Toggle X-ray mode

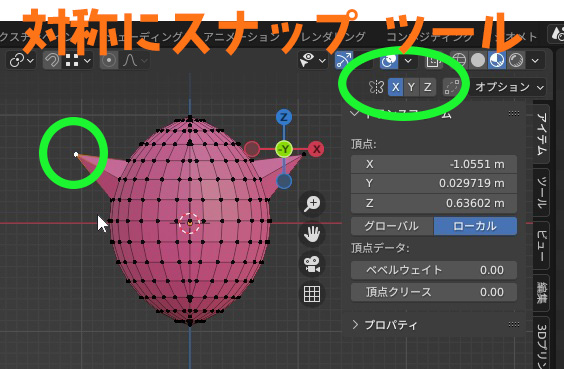point(433,61)
